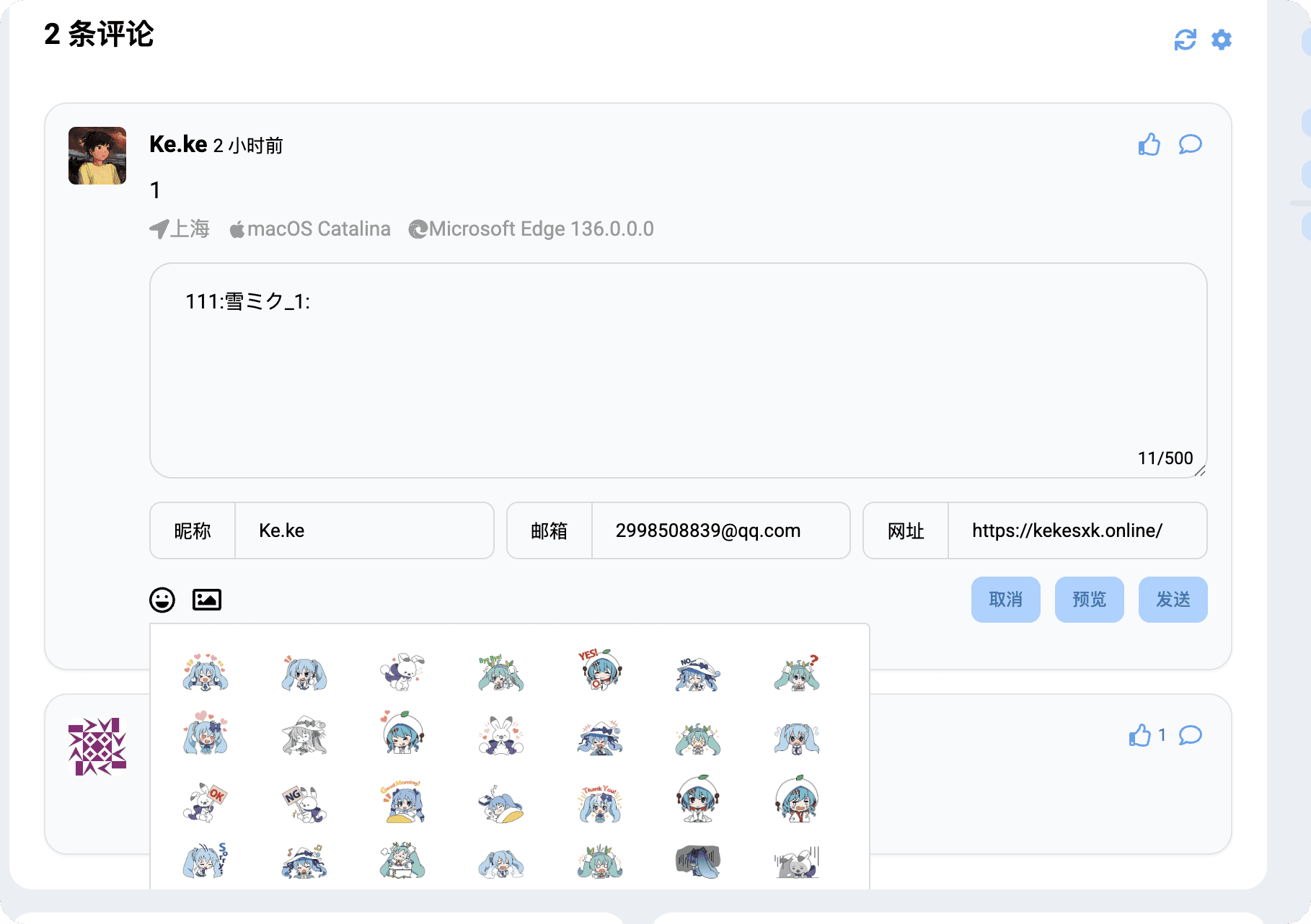1311x924 pixels.
Task: Click the 取消 cancel button
Action: pyautogui.click(x=1006, y=600)
